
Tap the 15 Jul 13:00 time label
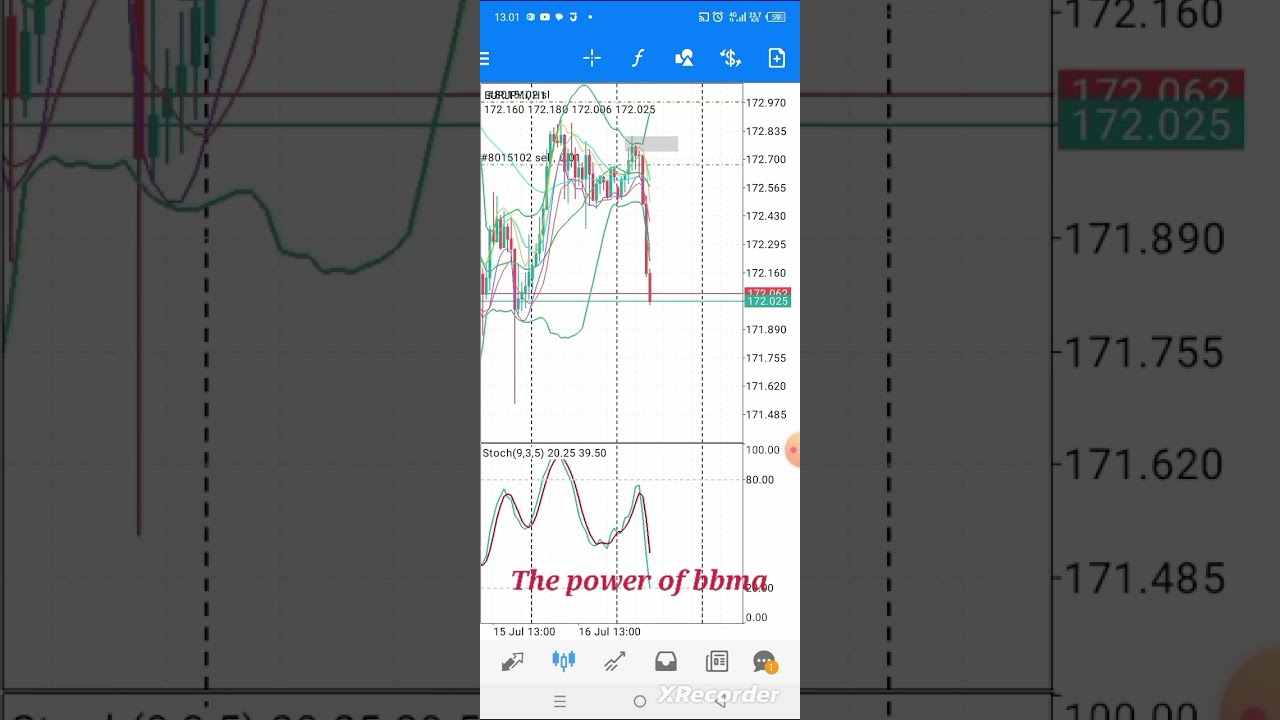click(x=524, y=631)
